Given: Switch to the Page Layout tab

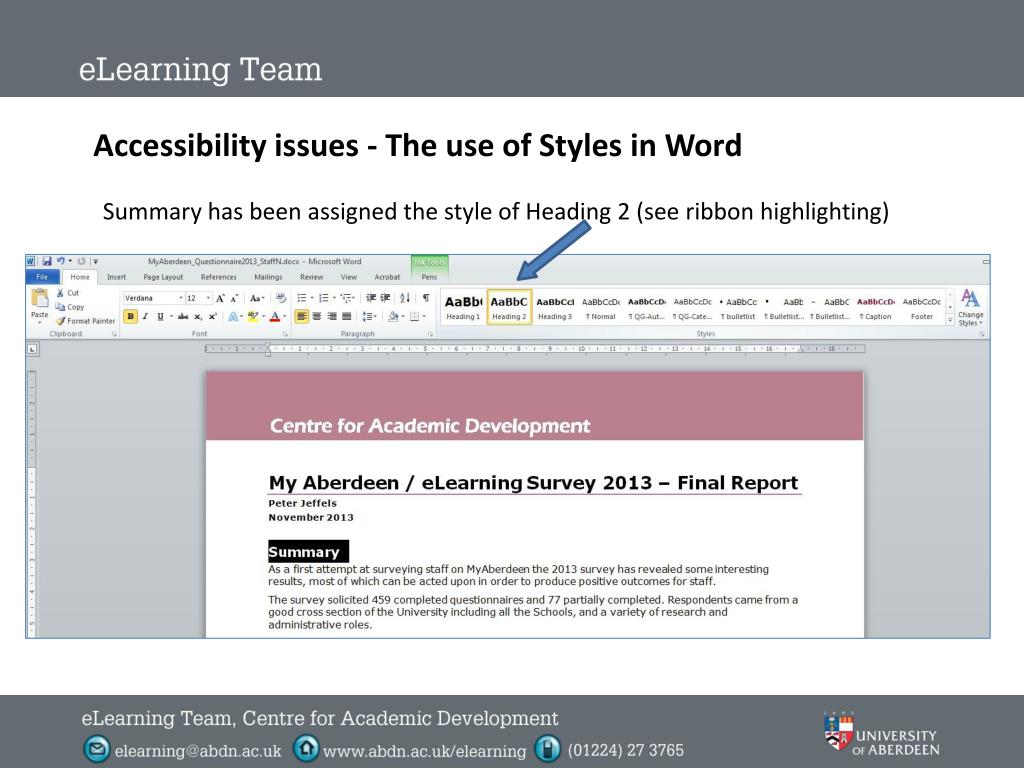Looking at the screenshot, I should pyautogui.click(x=163, y=277).
